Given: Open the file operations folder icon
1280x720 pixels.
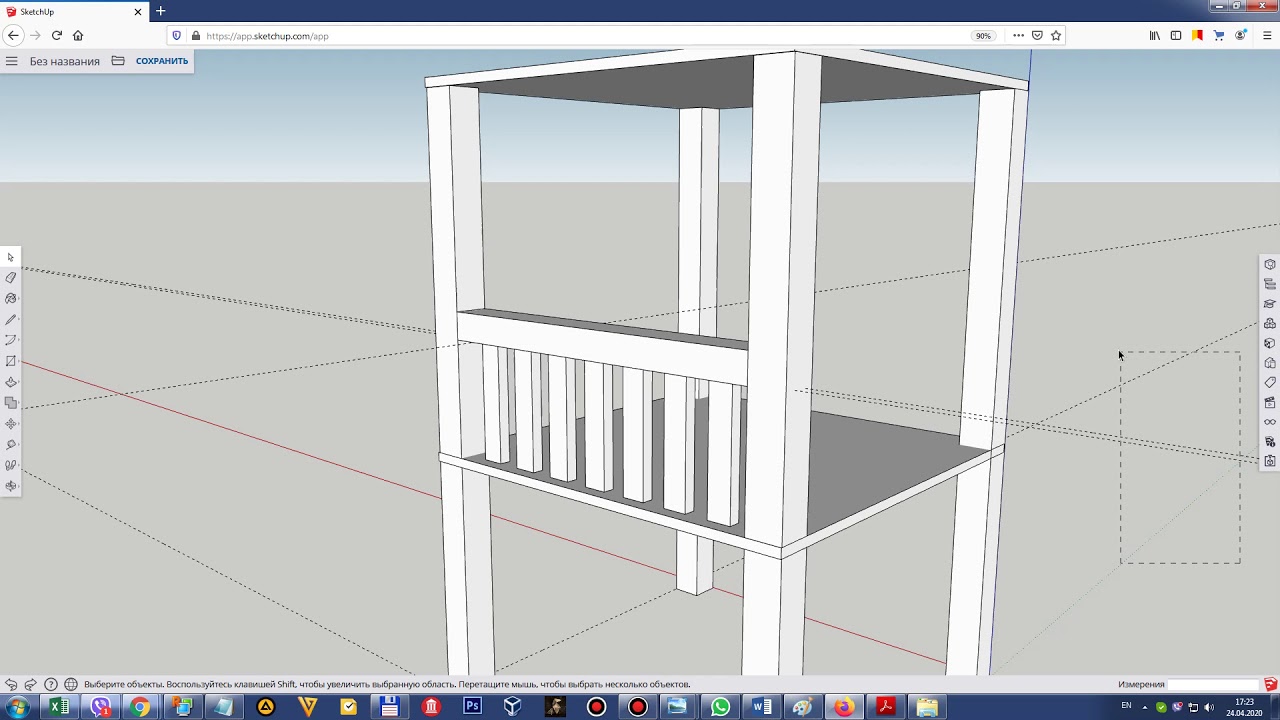Looking at the screenshot, I should tap(118, 61).
